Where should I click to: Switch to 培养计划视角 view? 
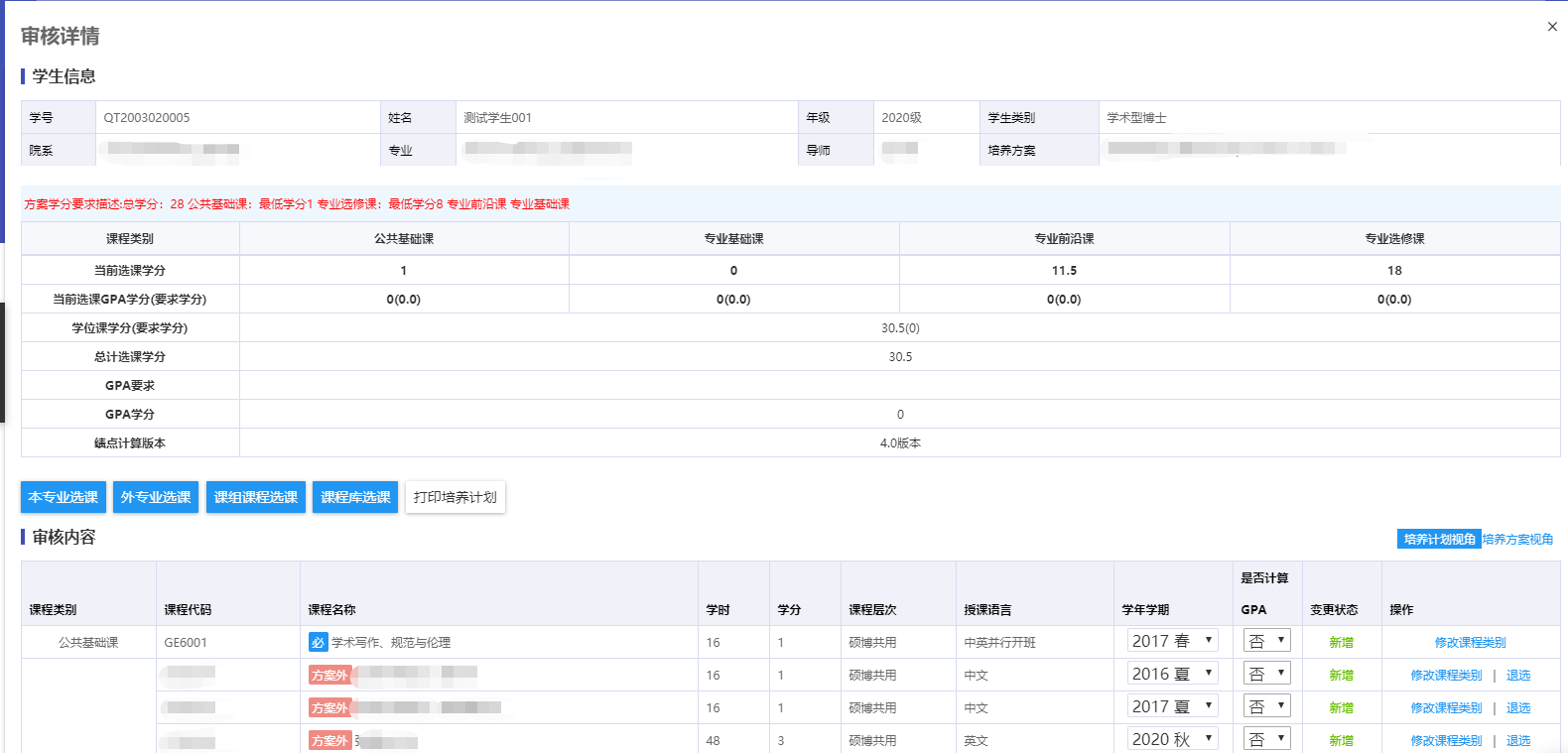(x=1438, y=540)
